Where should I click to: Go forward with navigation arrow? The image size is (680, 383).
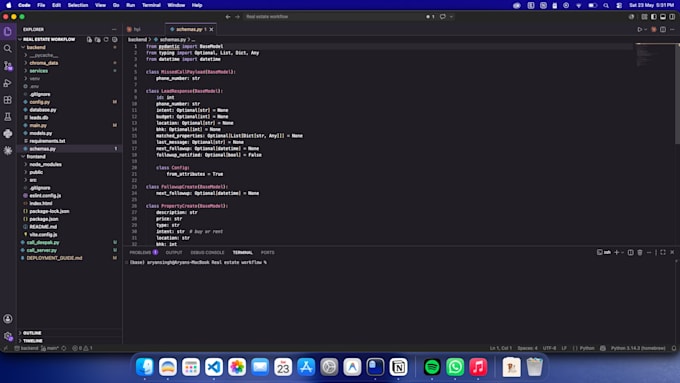point(237,16)
